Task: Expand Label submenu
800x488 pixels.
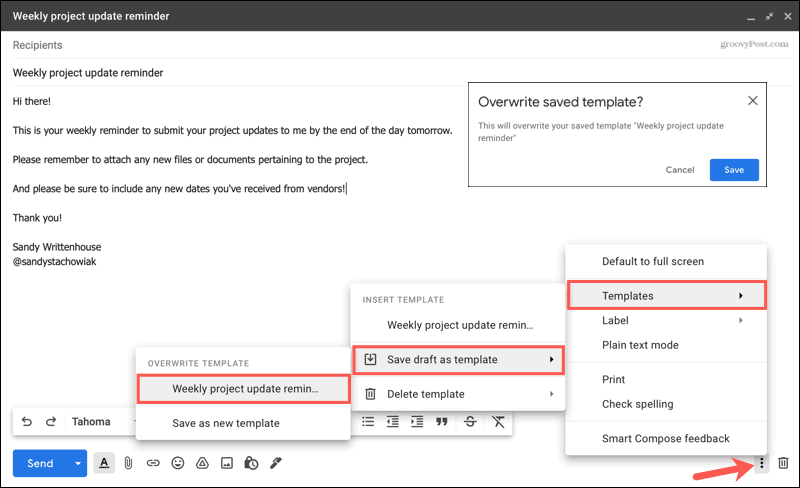Action: (x=666, y=321)
